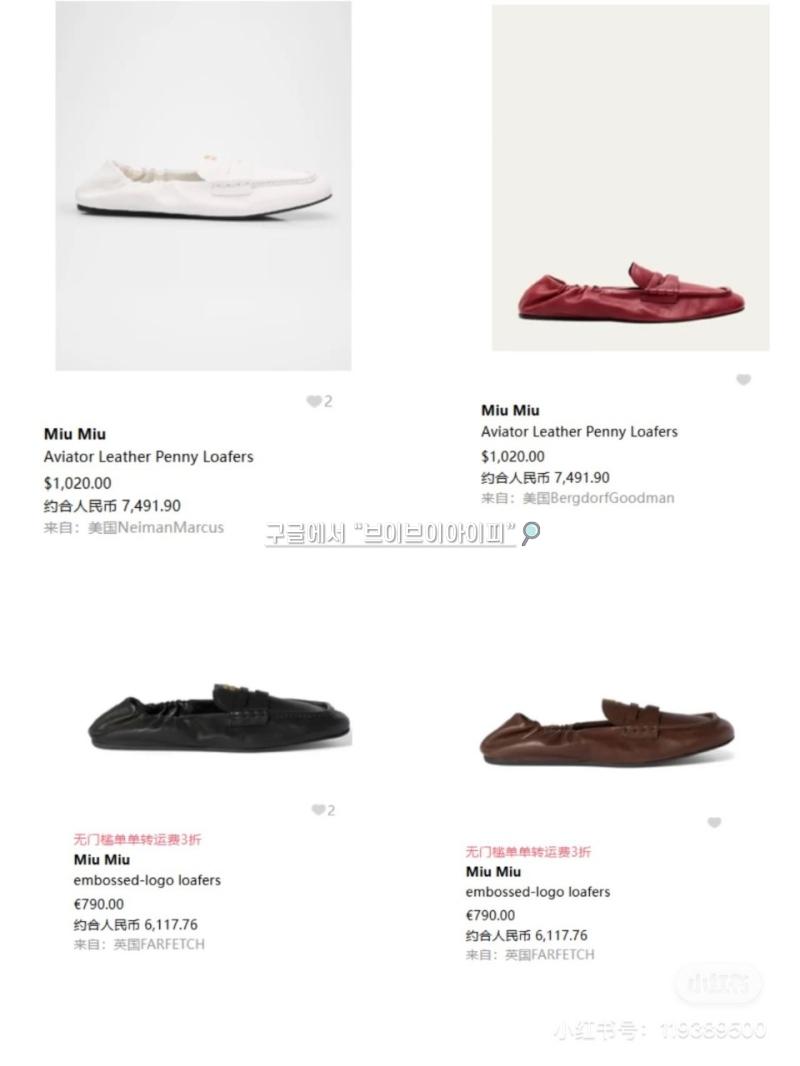Click heart icon for brown embossed-logo loafers

[714, 823]
